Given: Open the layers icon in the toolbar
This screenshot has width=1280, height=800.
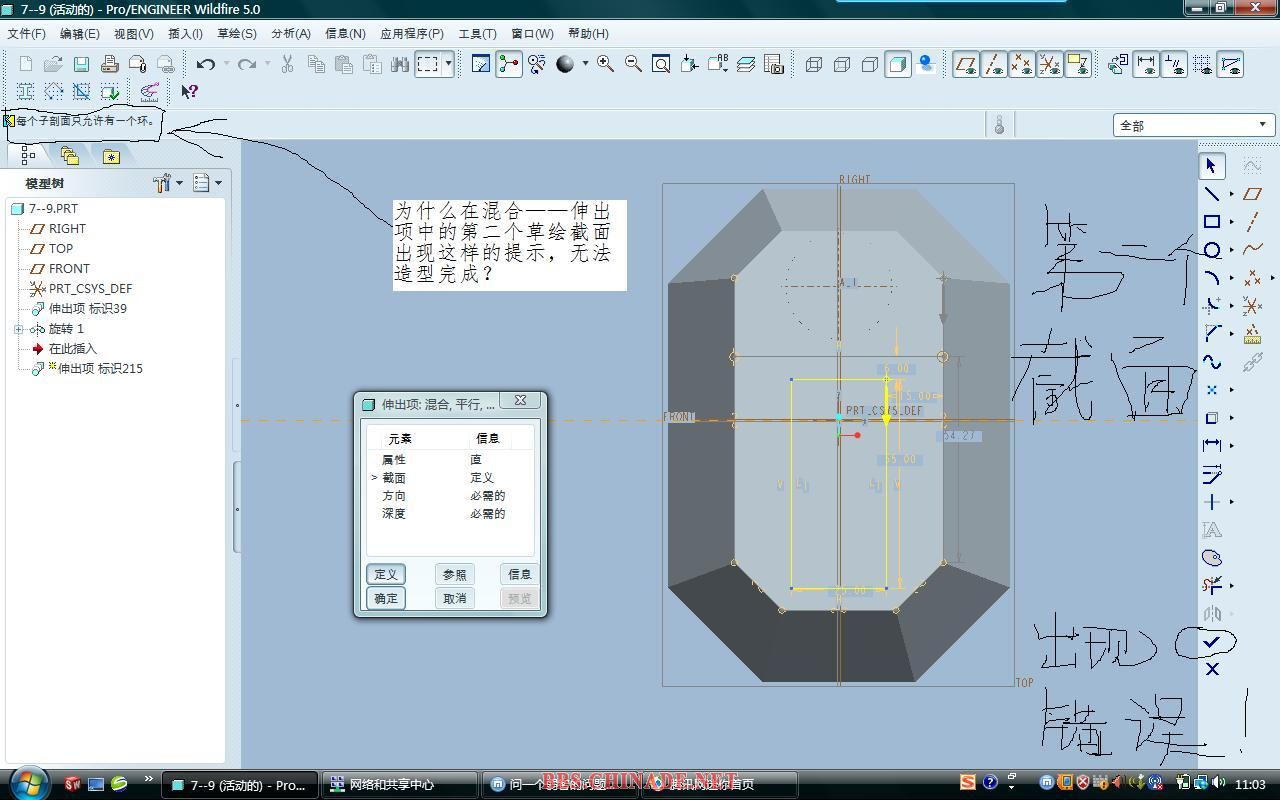Looking at the screenshot, I should click(x=746, y=64).
